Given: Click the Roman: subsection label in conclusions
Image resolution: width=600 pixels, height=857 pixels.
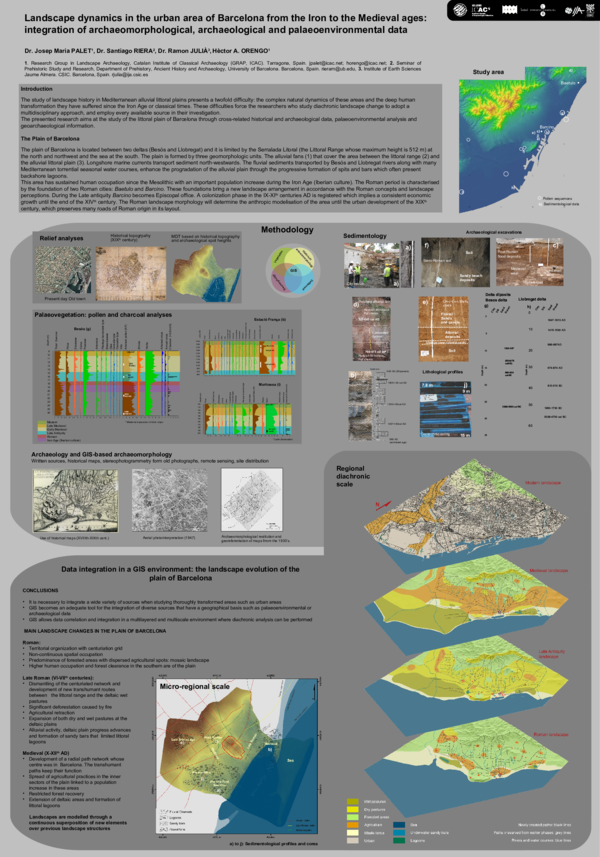Looking at the screenshot, I should [31, 642].
